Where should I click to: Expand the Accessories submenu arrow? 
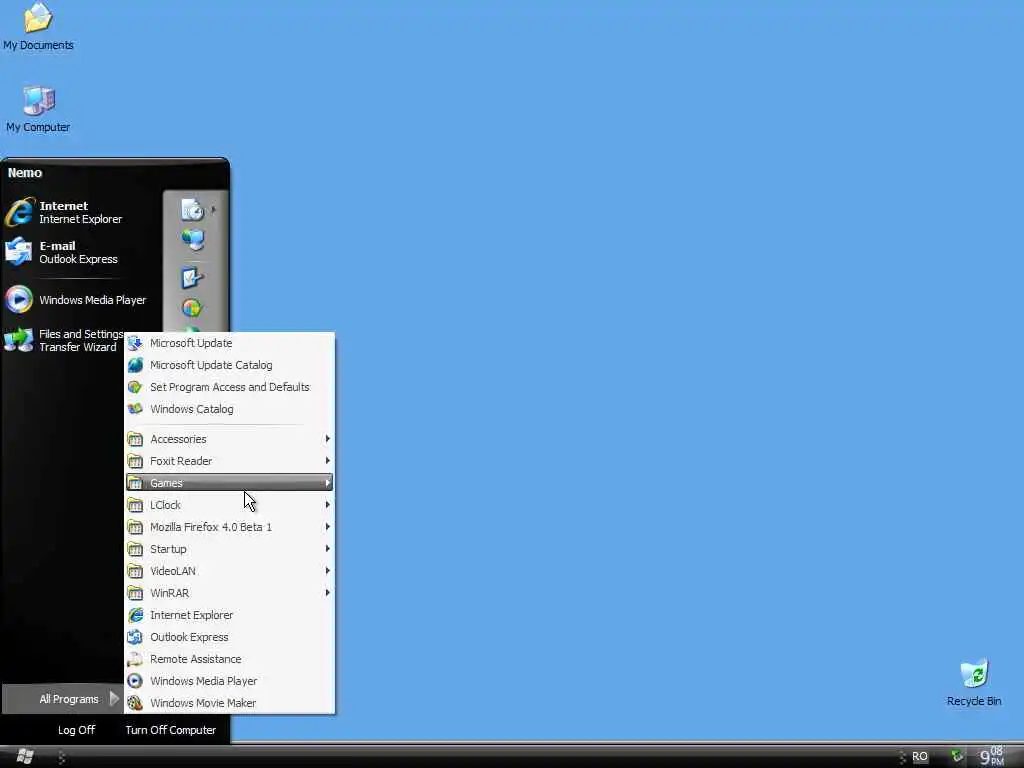[327, 439]
